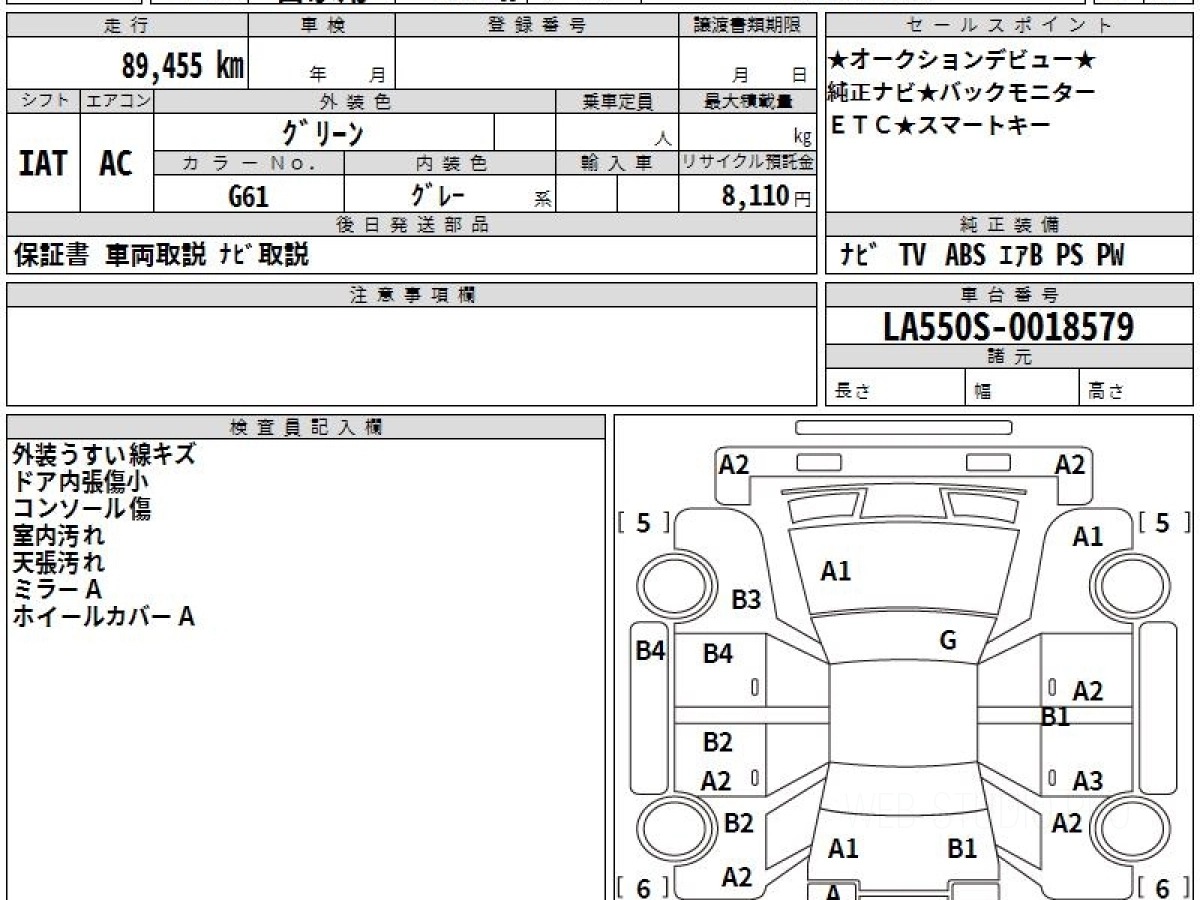The width and height of the screenshot is (1200, 900).
Task: Select the カラーNo. label
Action: point(249,163)
